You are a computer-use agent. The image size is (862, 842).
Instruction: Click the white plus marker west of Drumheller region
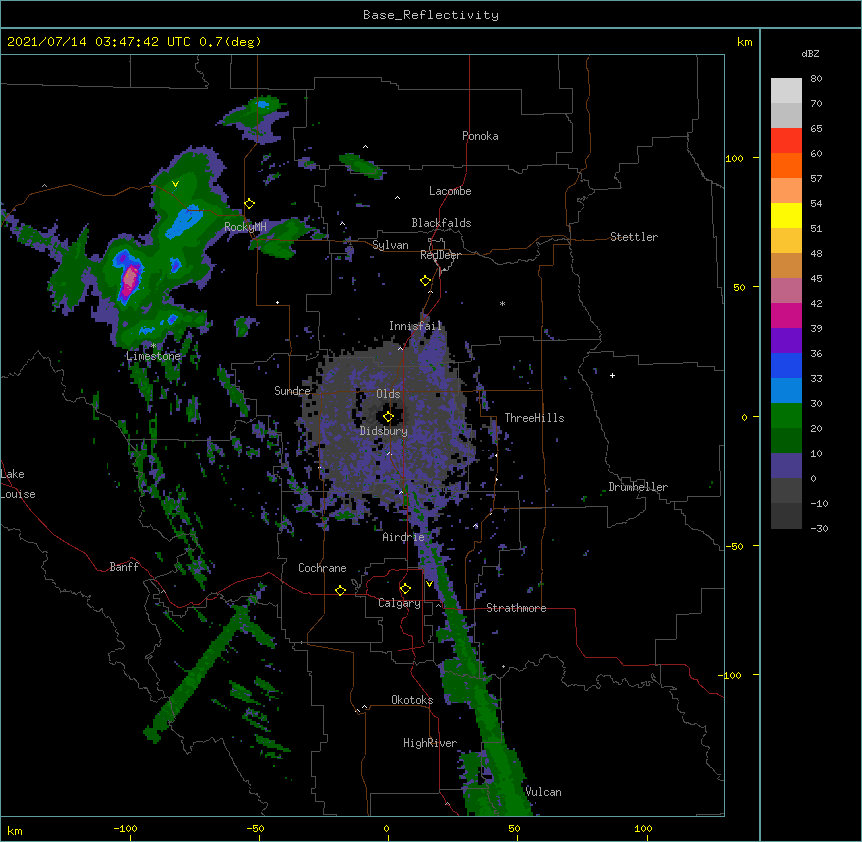(x=612, y=375)
